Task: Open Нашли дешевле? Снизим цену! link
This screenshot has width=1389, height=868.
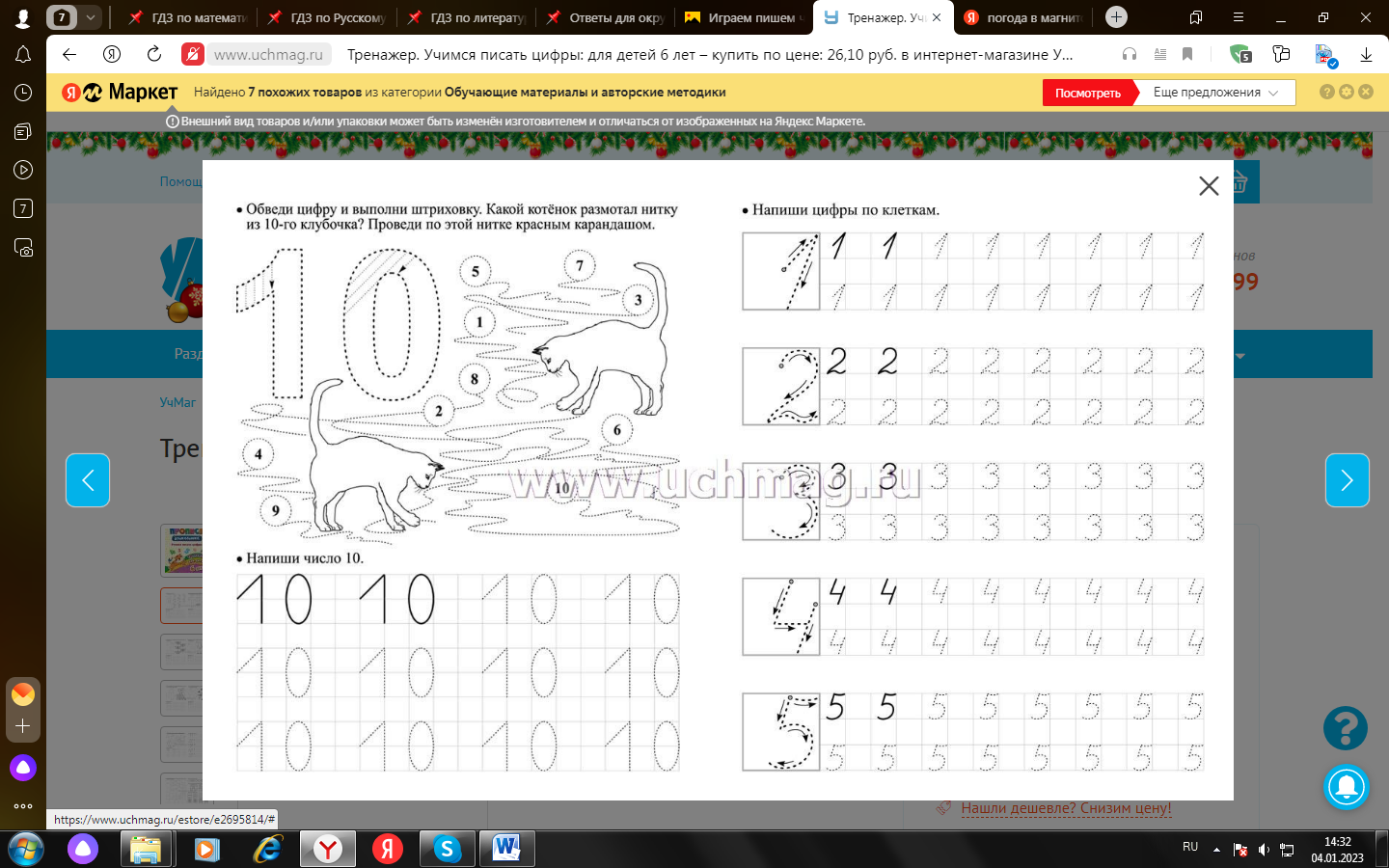Action: click(1066, 808)
